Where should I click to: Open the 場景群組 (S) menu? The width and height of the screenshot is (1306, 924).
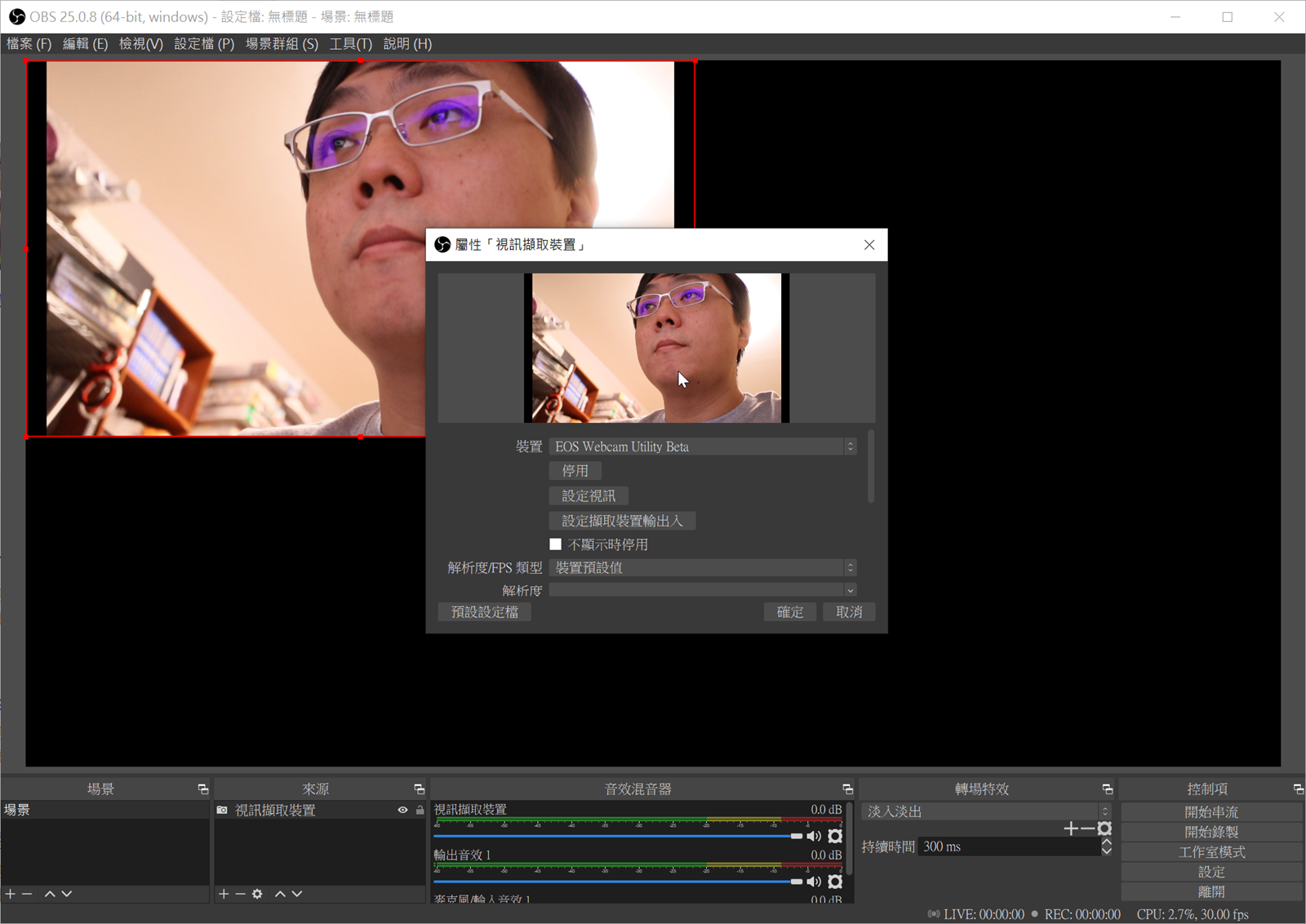pos(282,44)
